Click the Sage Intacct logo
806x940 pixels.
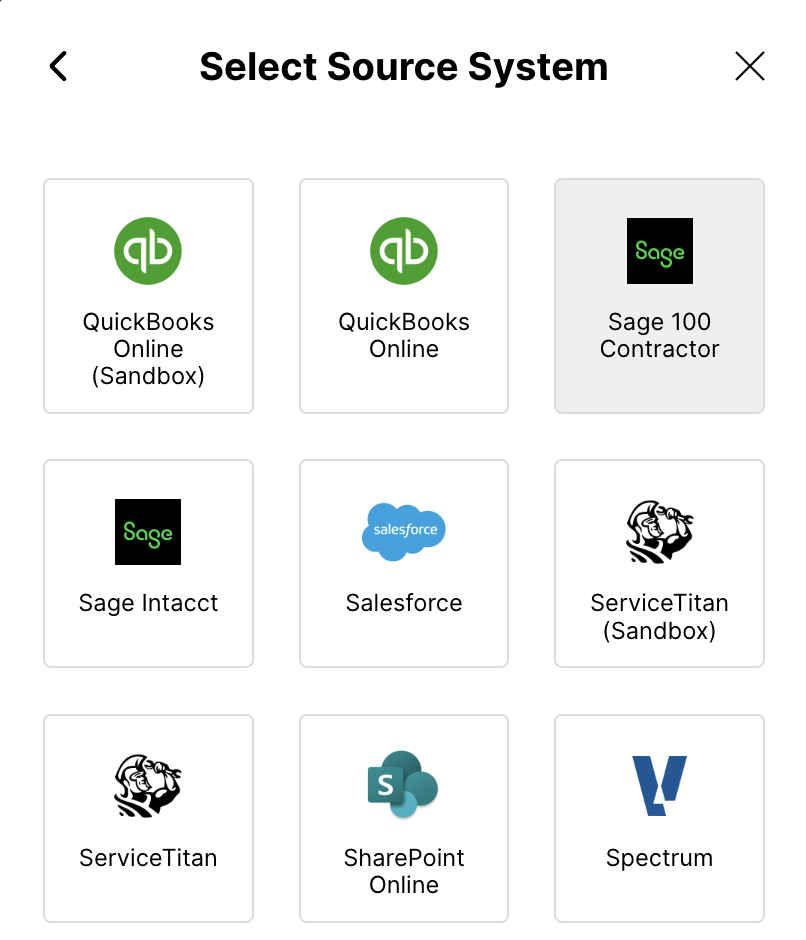(x=148, y=532)
